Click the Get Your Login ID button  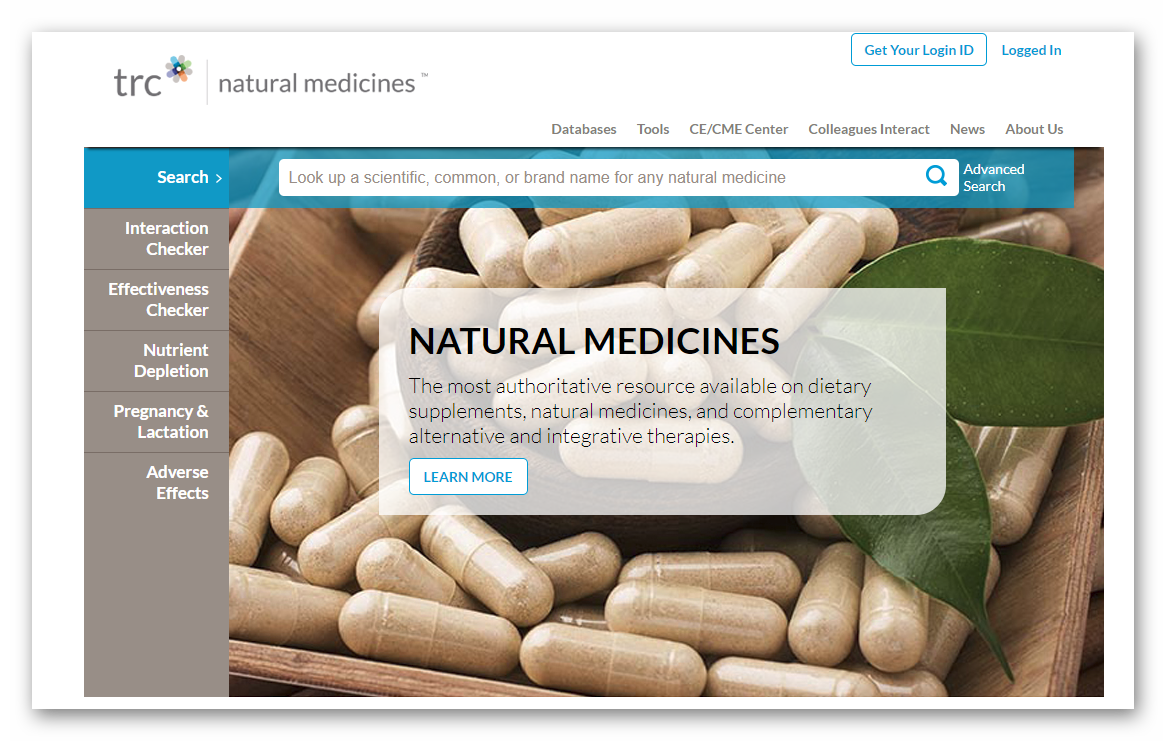tap(919, 50)
